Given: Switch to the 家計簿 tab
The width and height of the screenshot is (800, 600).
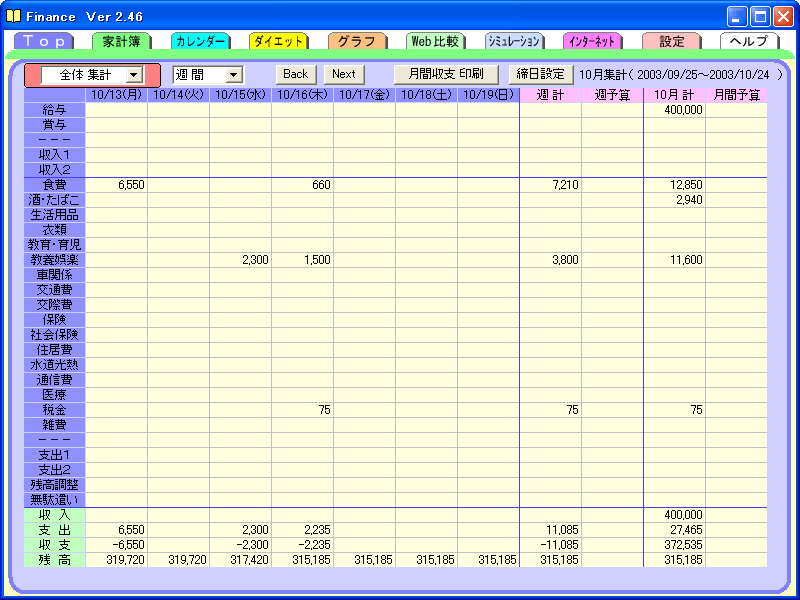Looking at the screenshot, I should (121, 41).
